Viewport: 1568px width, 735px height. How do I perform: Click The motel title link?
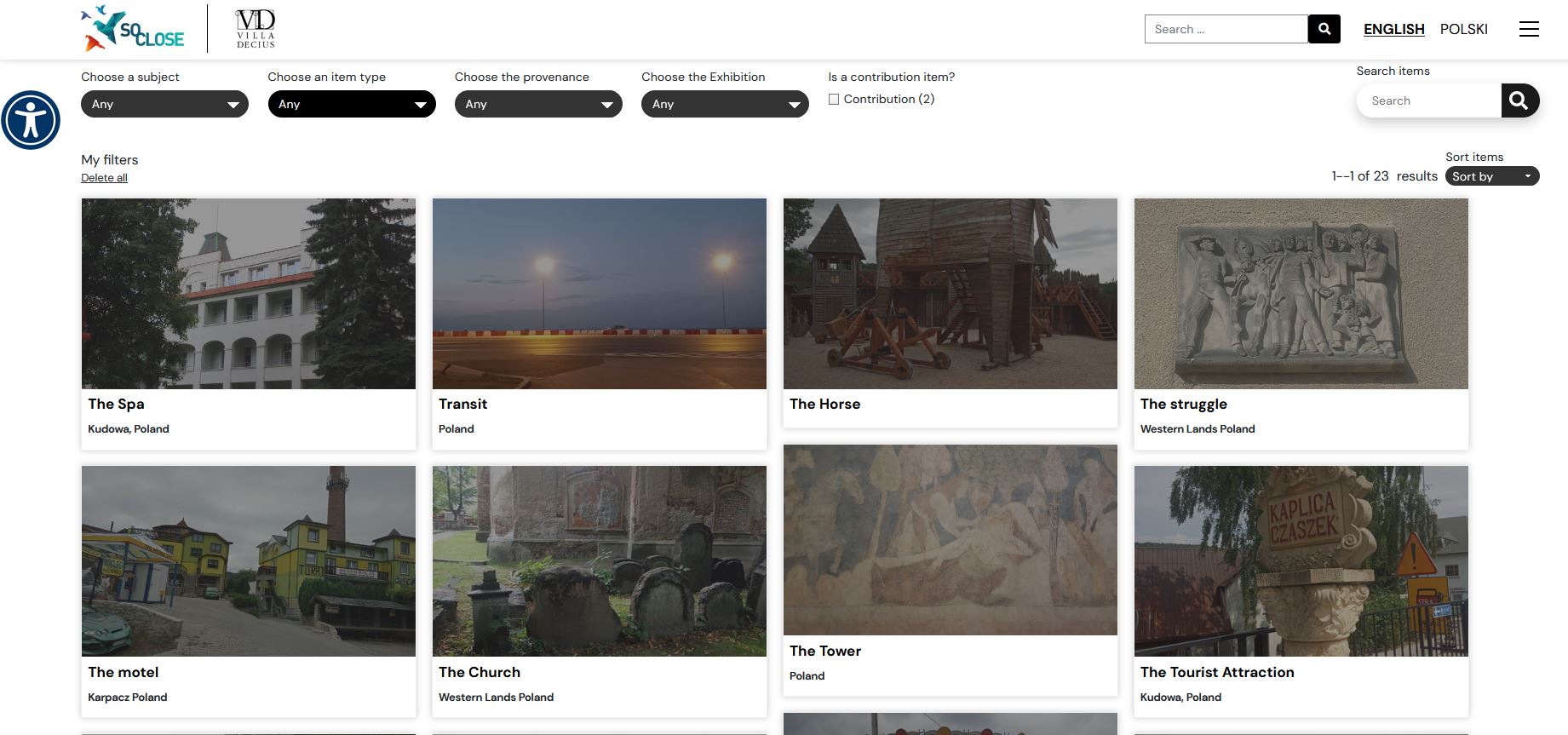[123, 672]
